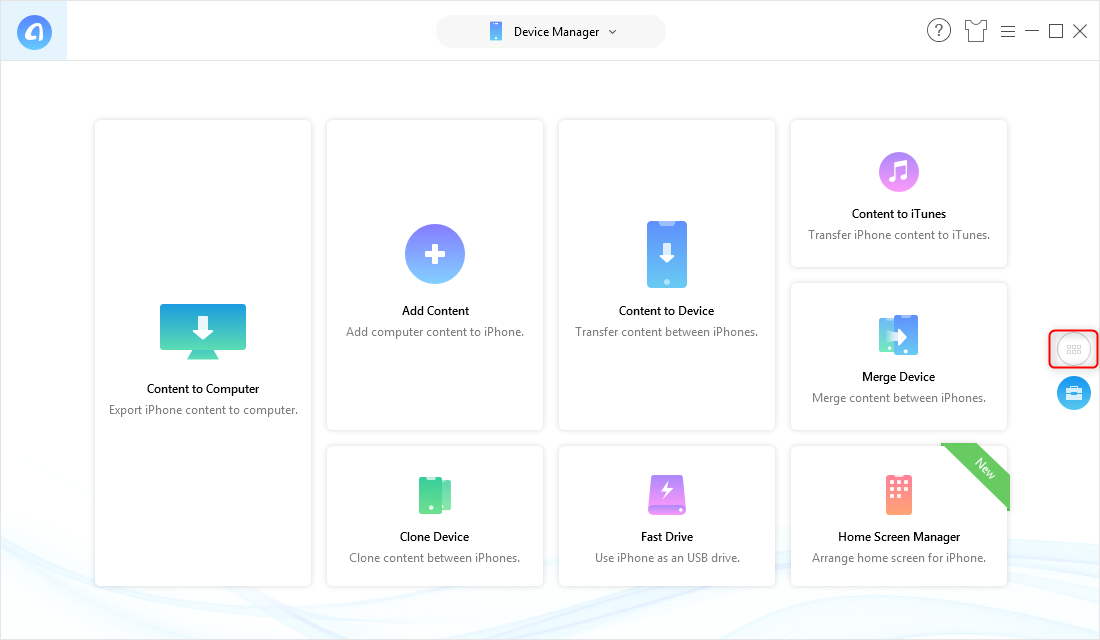This screenshot has height=640, width=1100.
Task: Click the Home Screen Manager grid icon
Action: (x=899, y=495)
